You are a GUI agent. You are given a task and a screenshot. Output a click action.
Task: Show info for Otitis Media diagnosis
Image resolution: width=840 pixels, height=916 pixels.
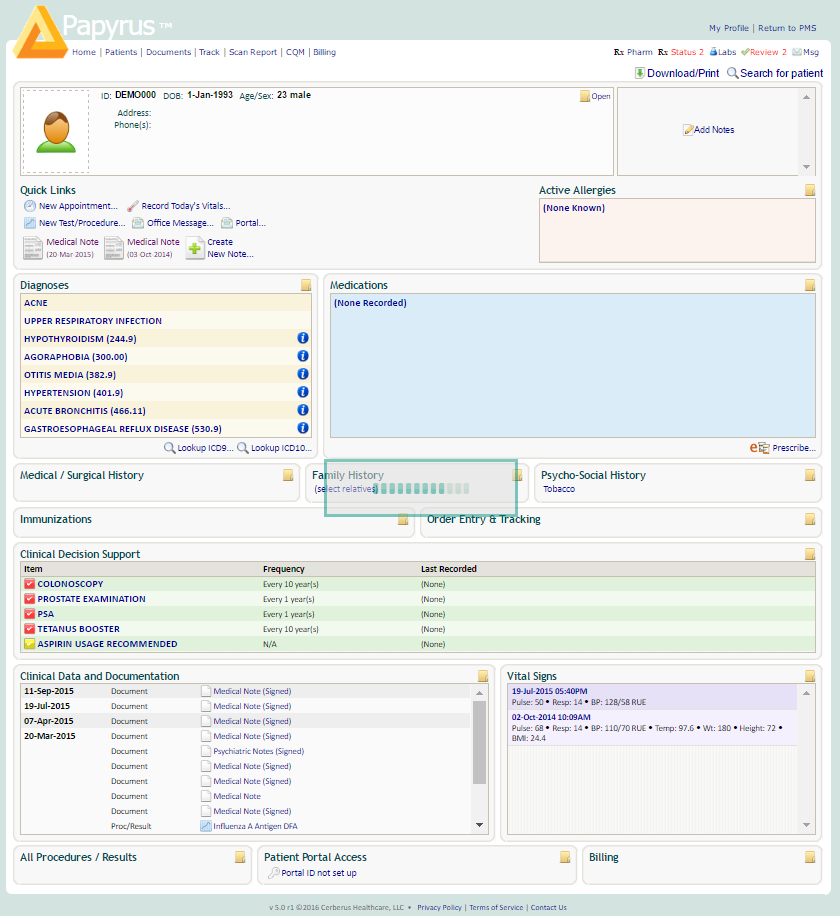click(303, 374)
